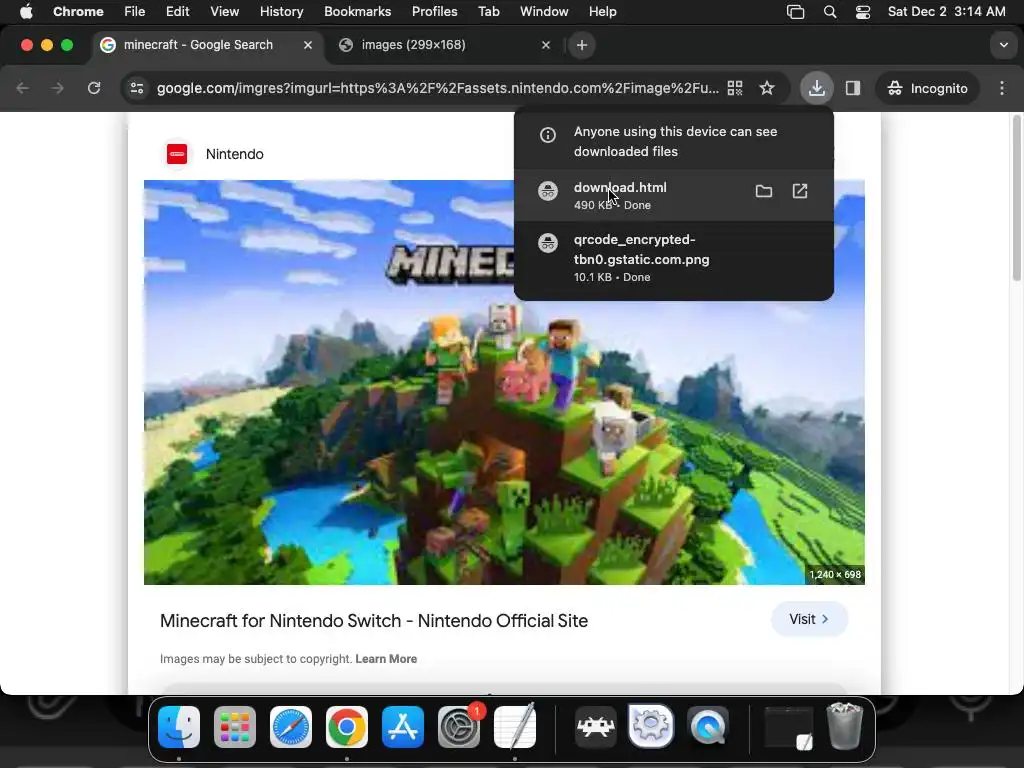The image size is (1024, 768).
Task: Open the Edit menu
Action: (178, 12)
